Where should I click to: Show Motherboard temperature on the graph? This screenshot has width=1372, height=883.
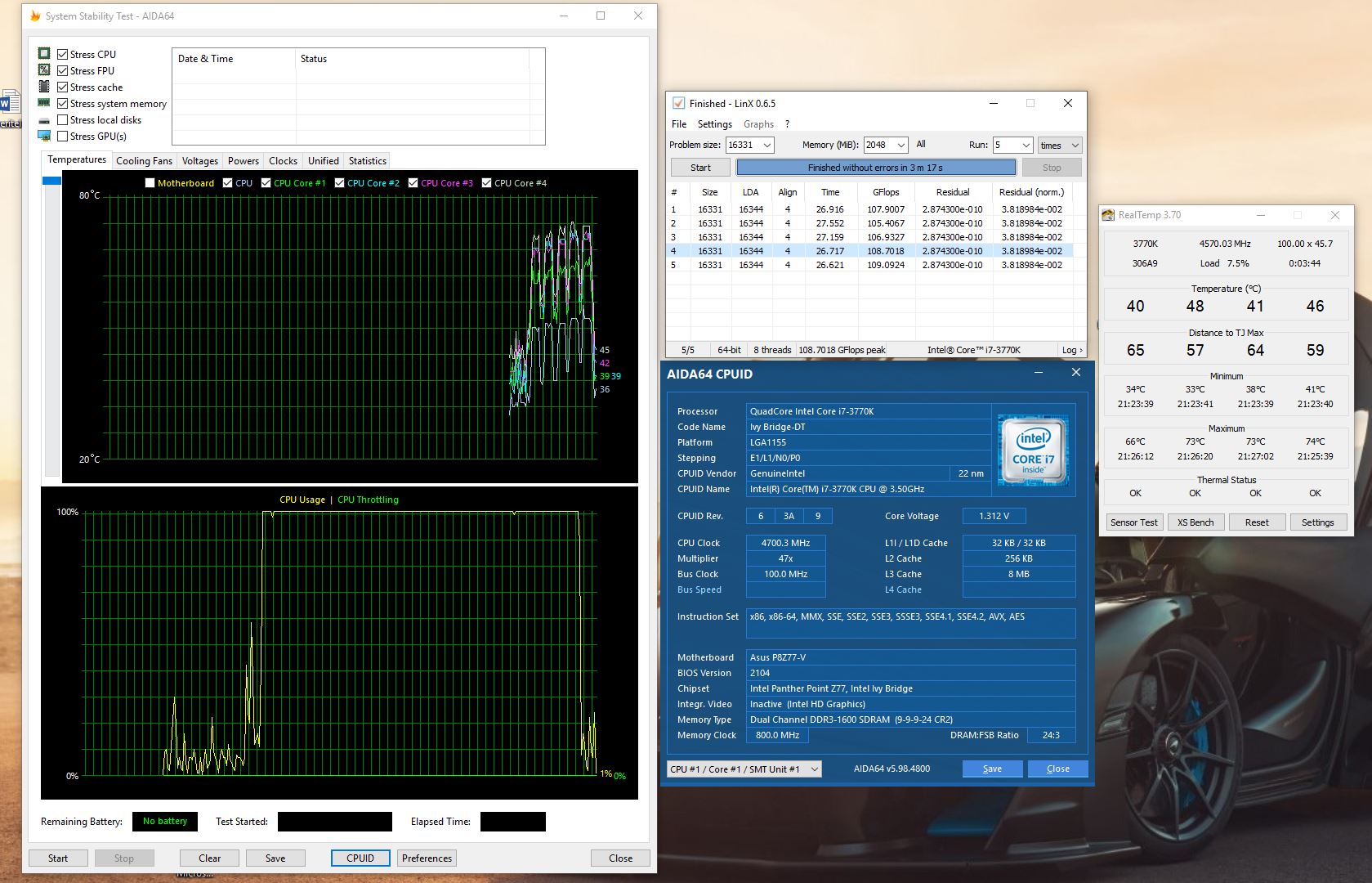click(x=150, y=183)
